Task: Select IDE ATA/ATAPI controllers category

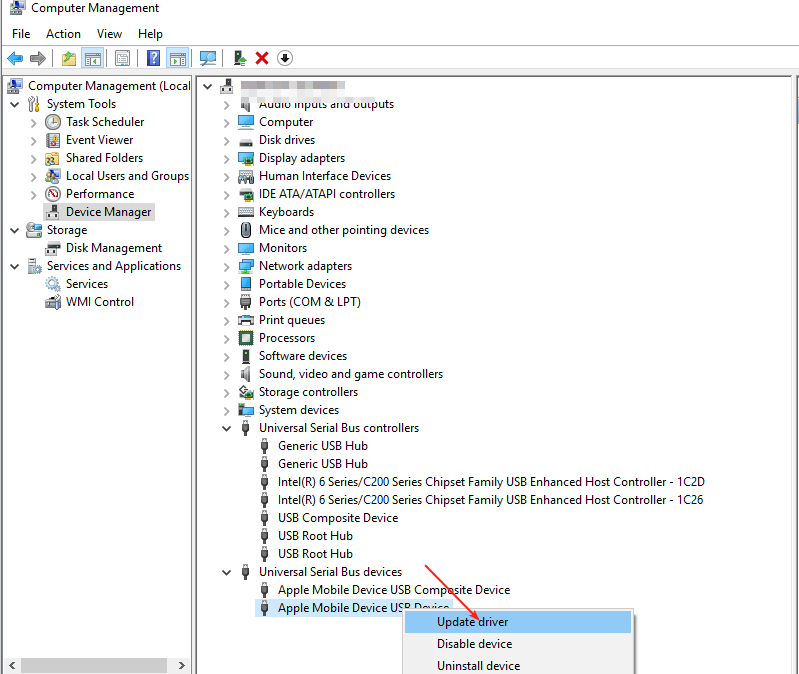Action: click(327, 194)
